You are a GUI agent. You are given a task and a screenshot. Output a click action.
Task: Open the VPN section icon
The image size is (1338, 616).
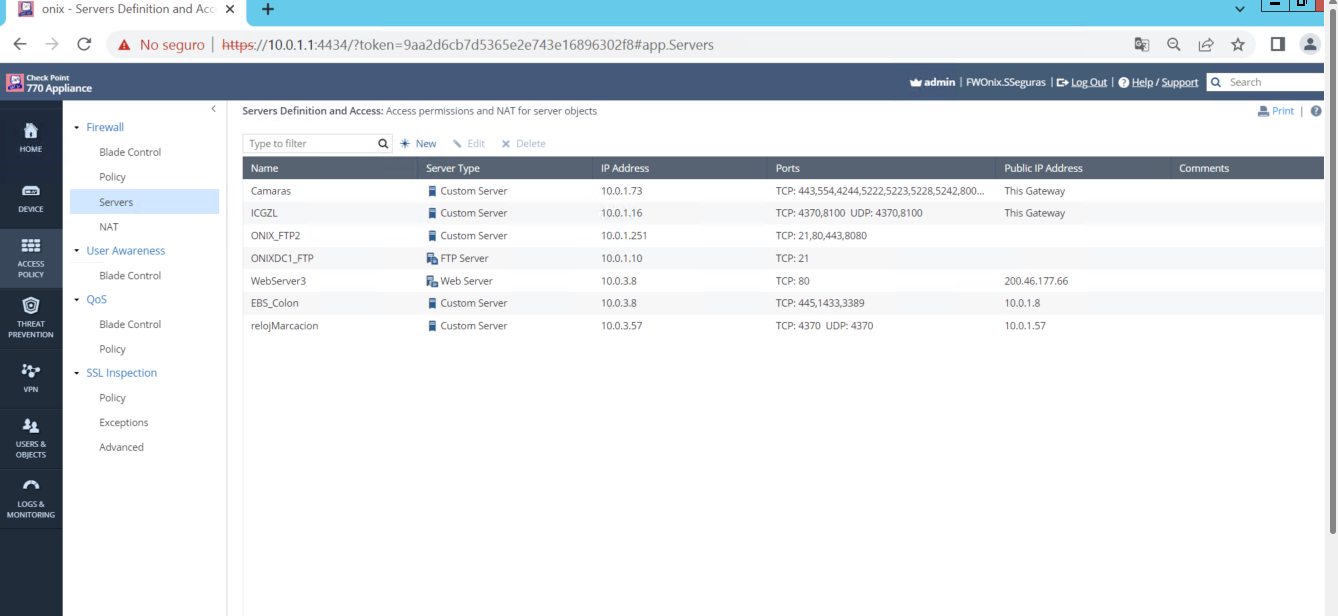(31, 377)
